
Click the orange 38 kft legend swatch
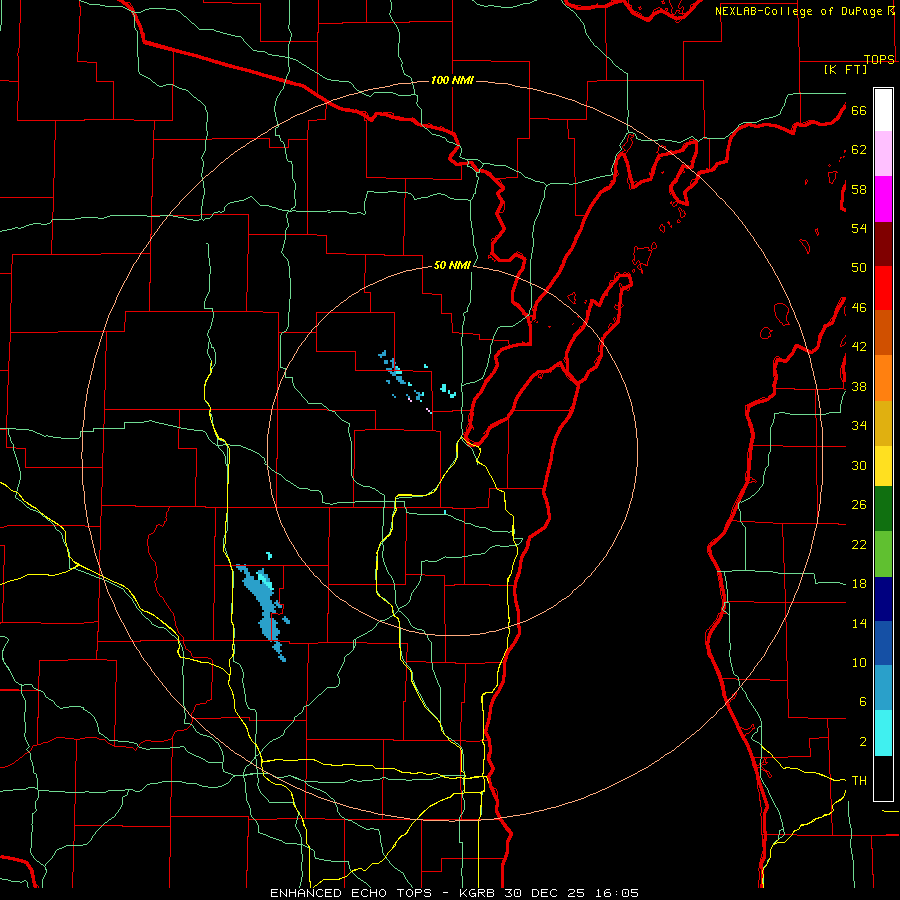tap(883, 378)
